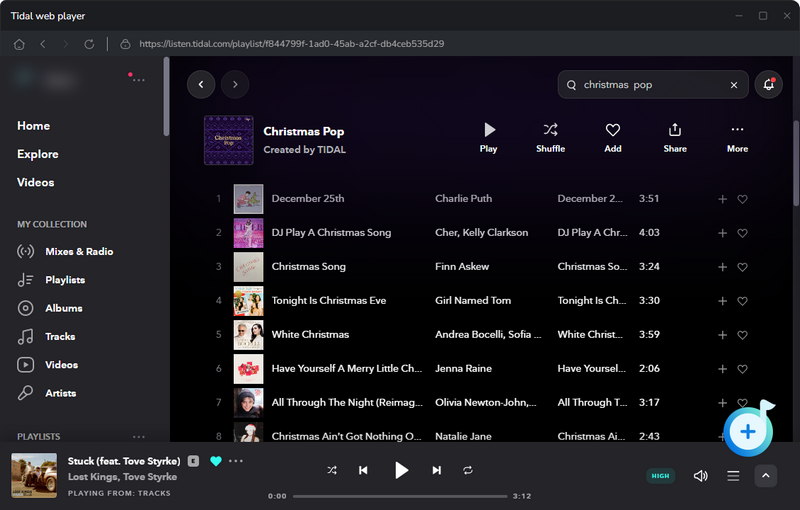Add All Through The Night with plus
This screenshot has width=800, height=510.
[x=722, y=403]
